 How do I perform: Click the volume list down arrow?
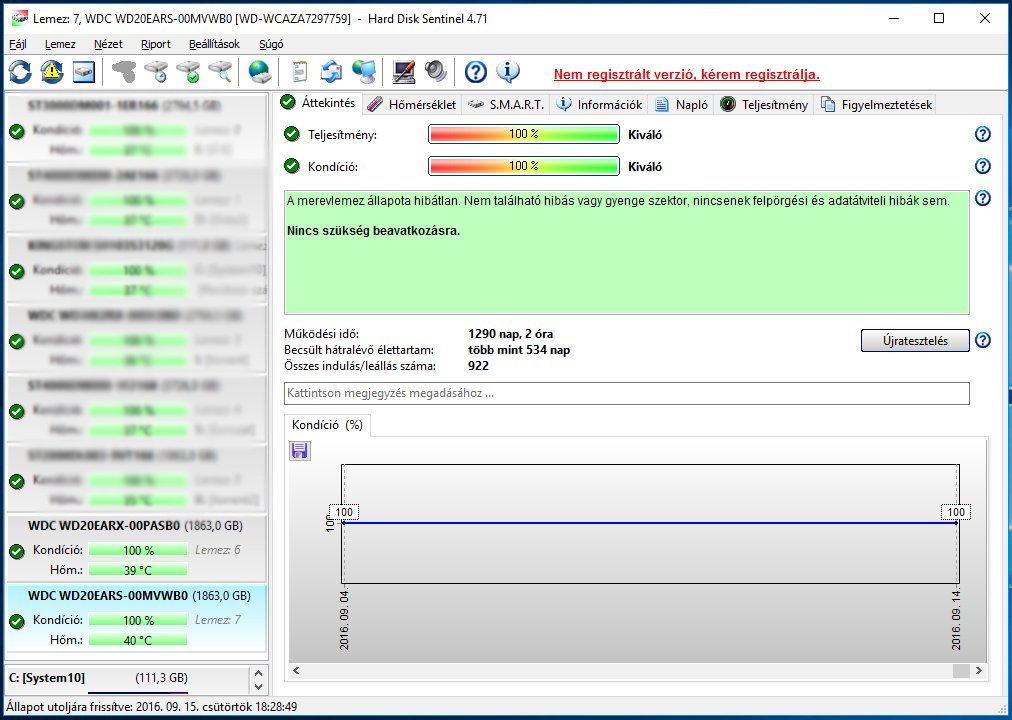click(x=258, y=686)
